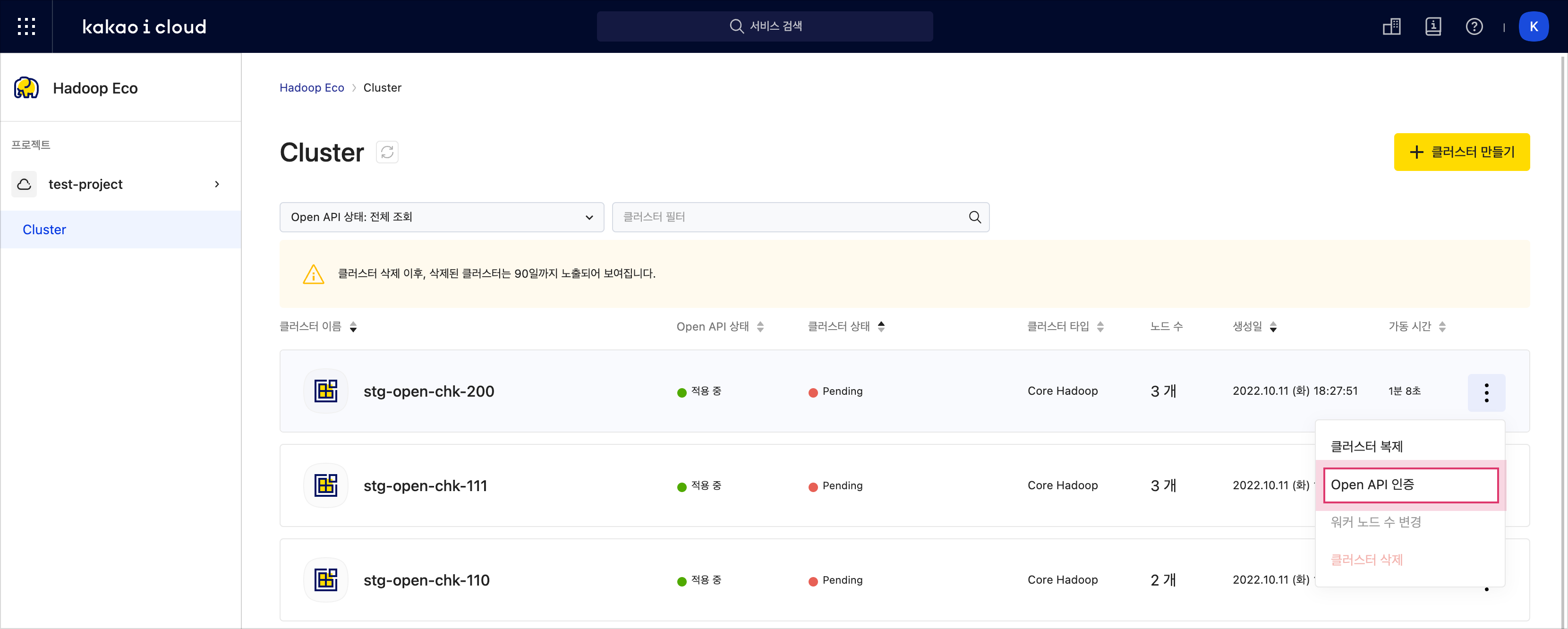Open the help question mark icon
The image size is (1568, 629).
pos(1474,26)
